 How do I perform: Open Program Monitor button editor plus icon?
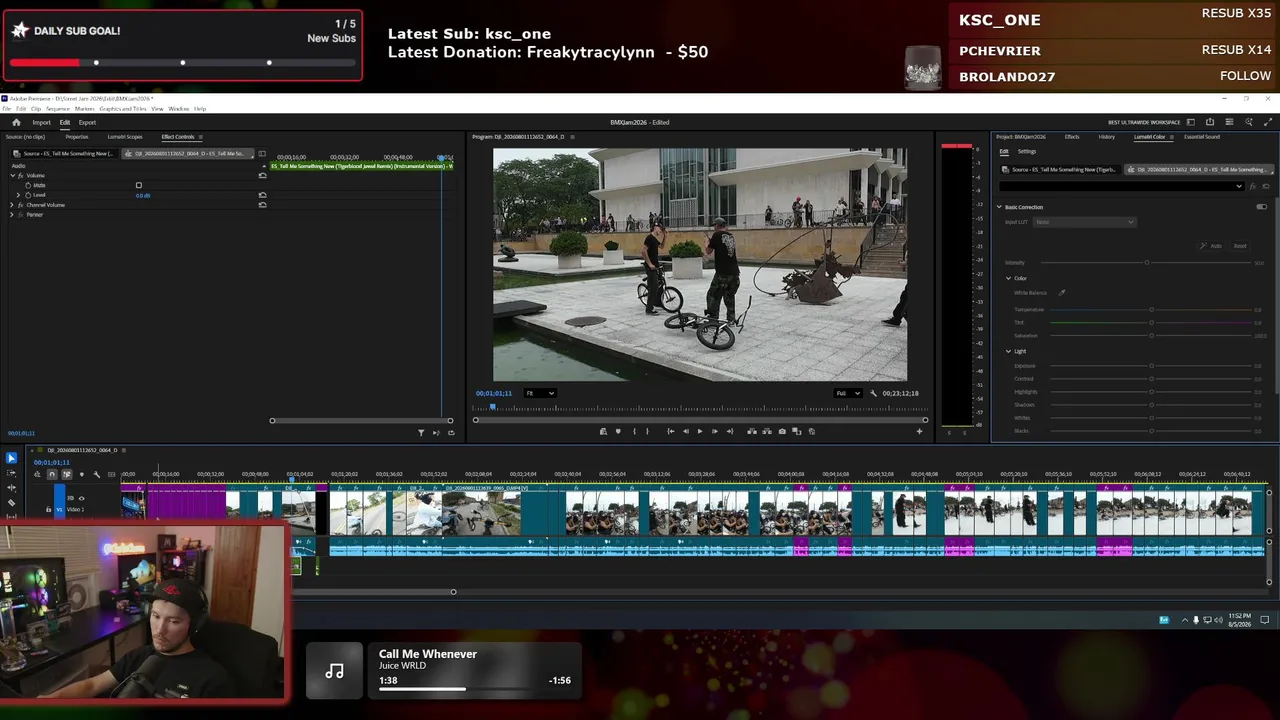coord(919,431)
